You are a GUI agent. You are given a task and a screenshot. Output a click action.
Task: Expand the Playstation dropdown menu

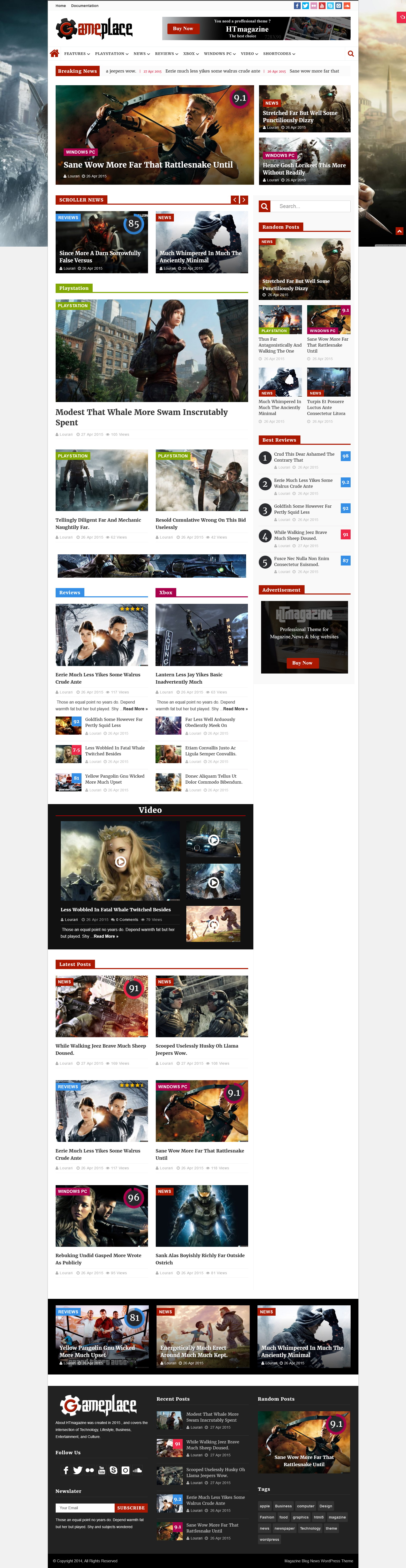pyautogui.click(x=112, y=54)
